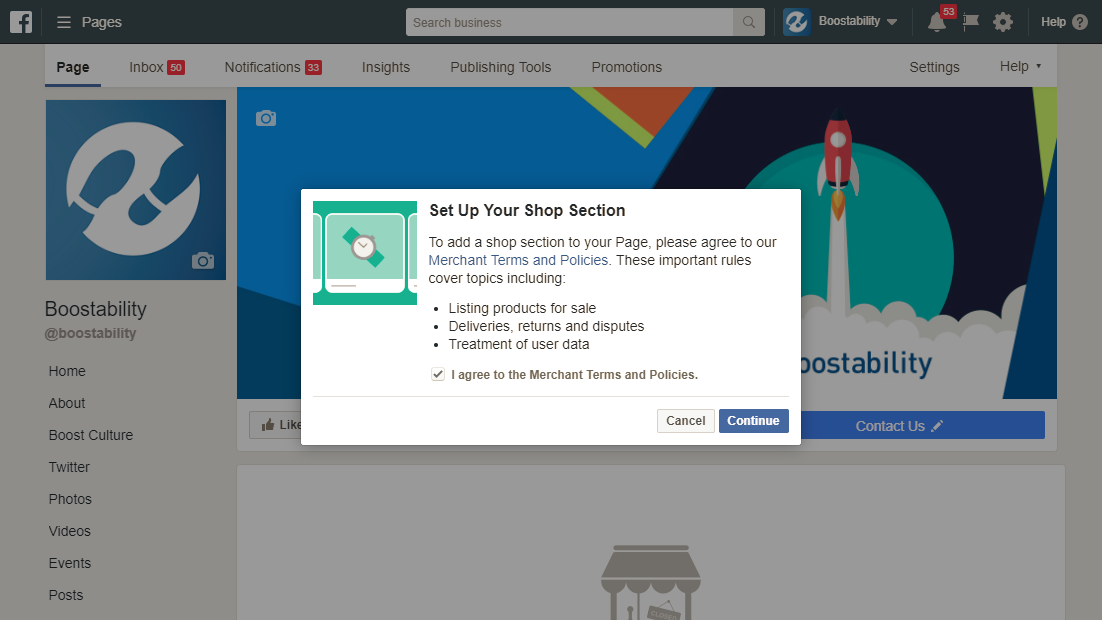Click the Help text in top bar
Image resolution: width=1102 pixels, height=620 pixels.
(x=1053, y=22)
